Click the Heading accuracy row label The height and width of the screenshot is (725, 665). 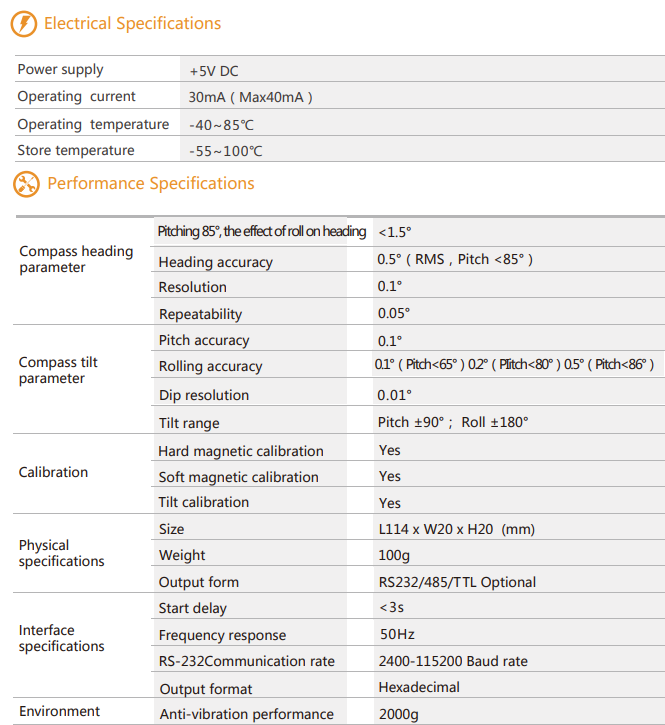(215, 262)
